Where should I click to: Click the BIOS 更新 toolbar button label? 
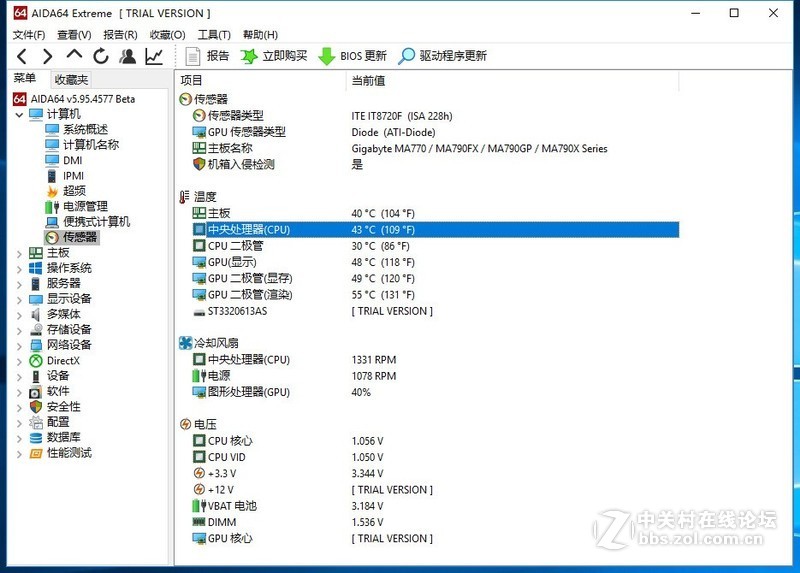point(363,56)
